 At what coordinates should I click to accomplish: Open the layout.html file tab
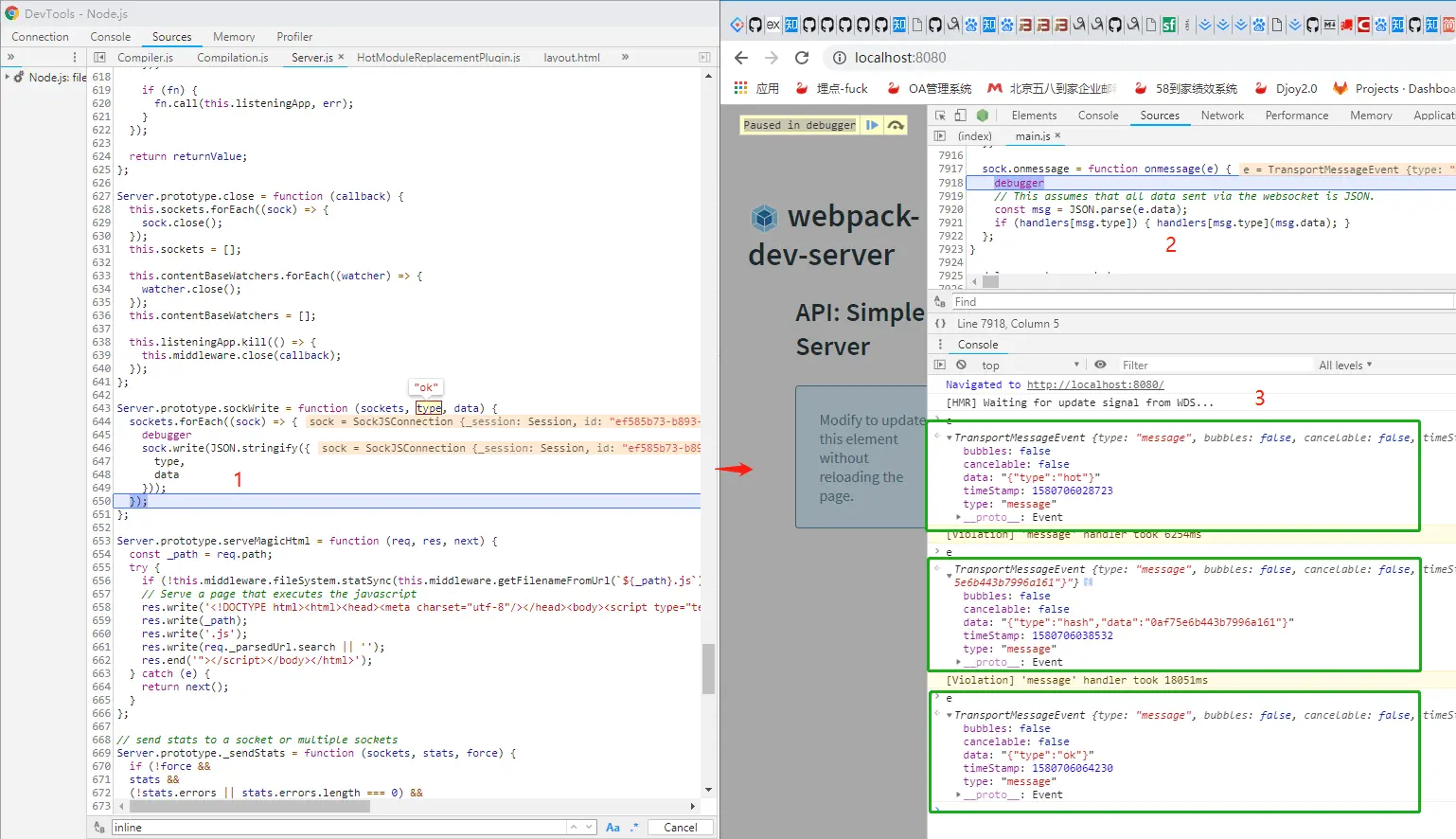(572, 58)
